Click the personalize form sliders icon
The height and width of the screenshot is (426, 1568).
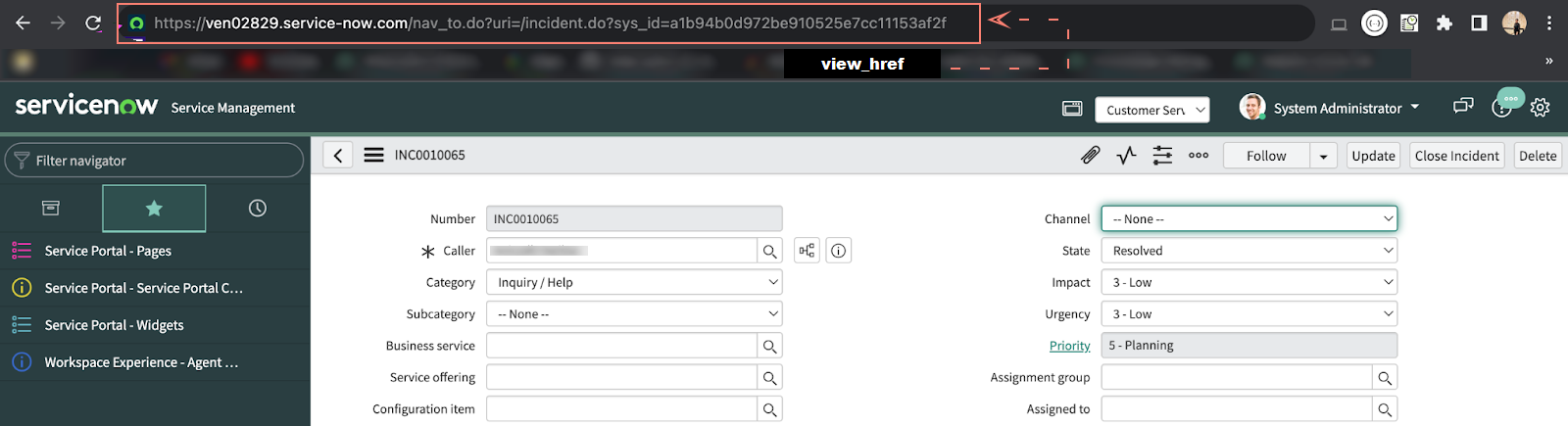(x=1162, y=156)
